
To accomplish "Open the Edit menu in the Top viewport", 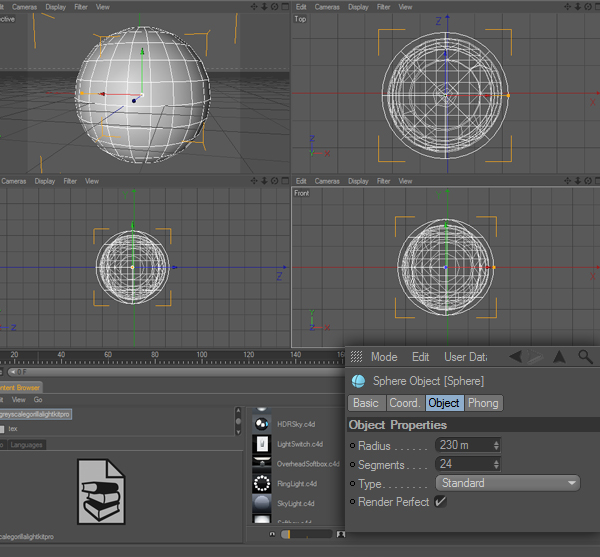I will click(x=301, y=7).
